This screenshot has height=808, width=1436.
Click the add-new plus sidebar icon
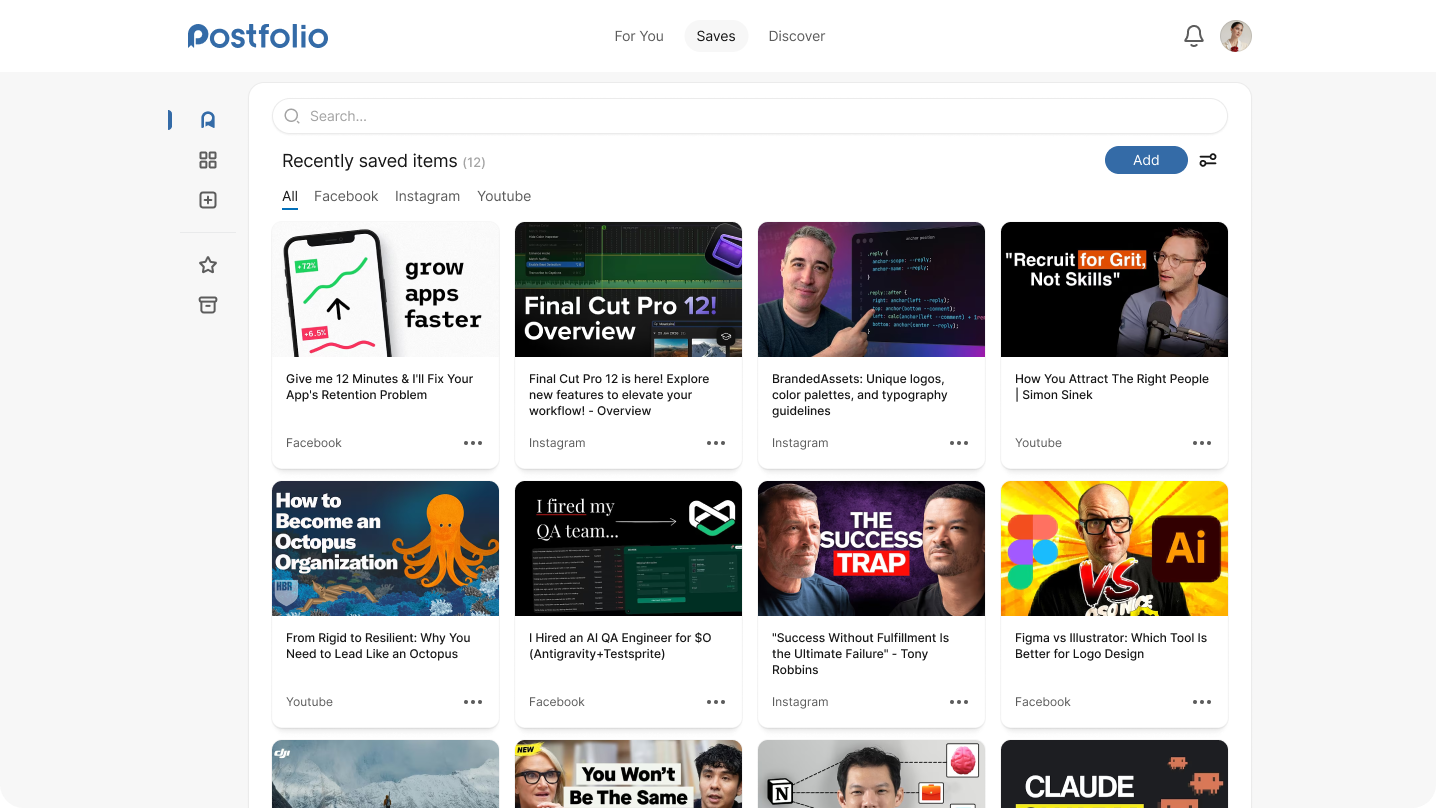[x=208, y=200]
